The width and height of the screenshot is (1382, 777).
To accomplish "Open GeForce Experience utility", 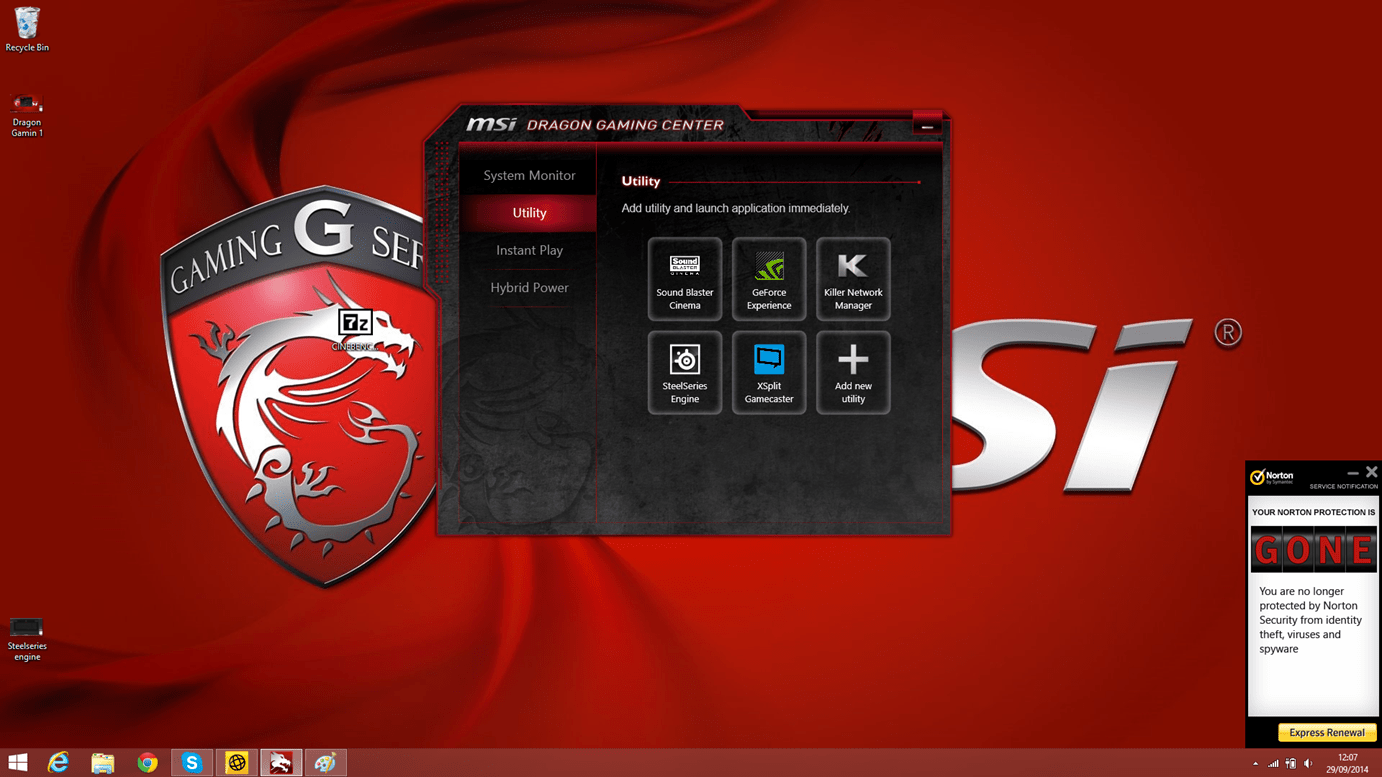I will coord(768,279).
